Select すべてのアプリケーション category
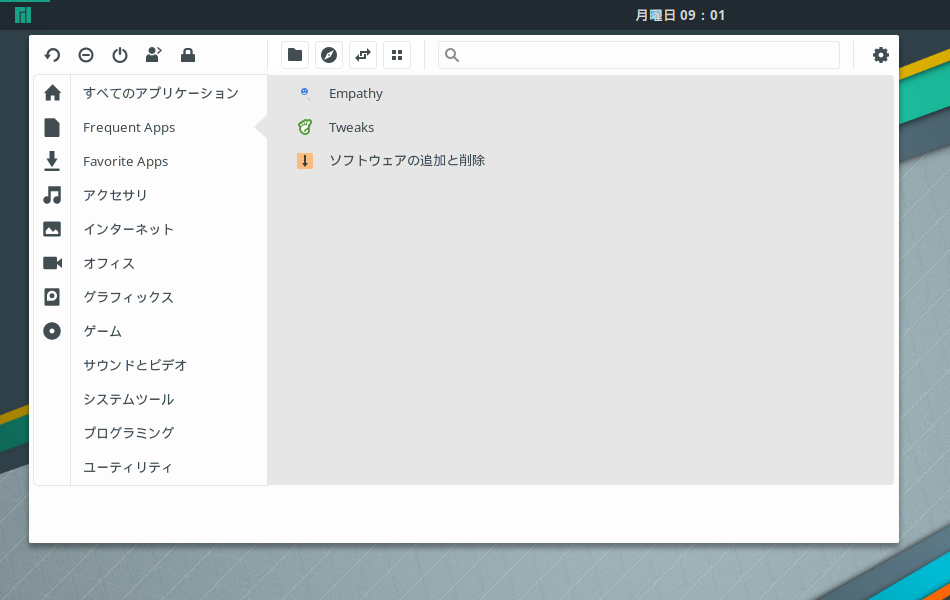Viewport: 950px width, 600px height. (161, 93)
